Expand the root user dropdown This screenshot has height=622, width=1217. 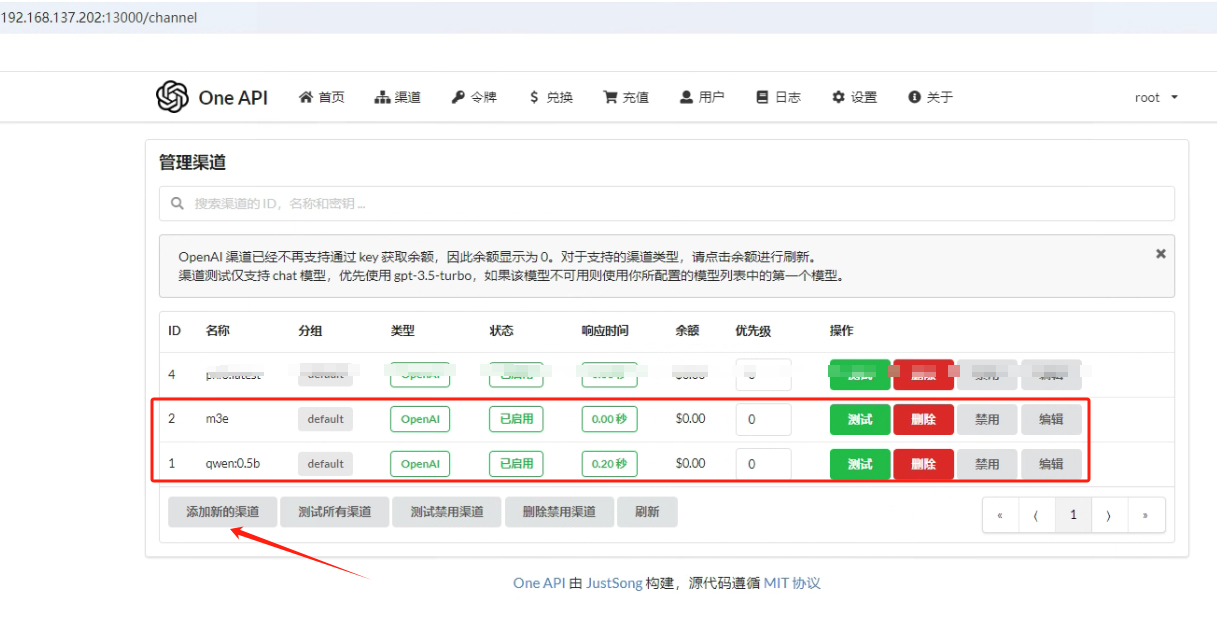pos(1156,97)
